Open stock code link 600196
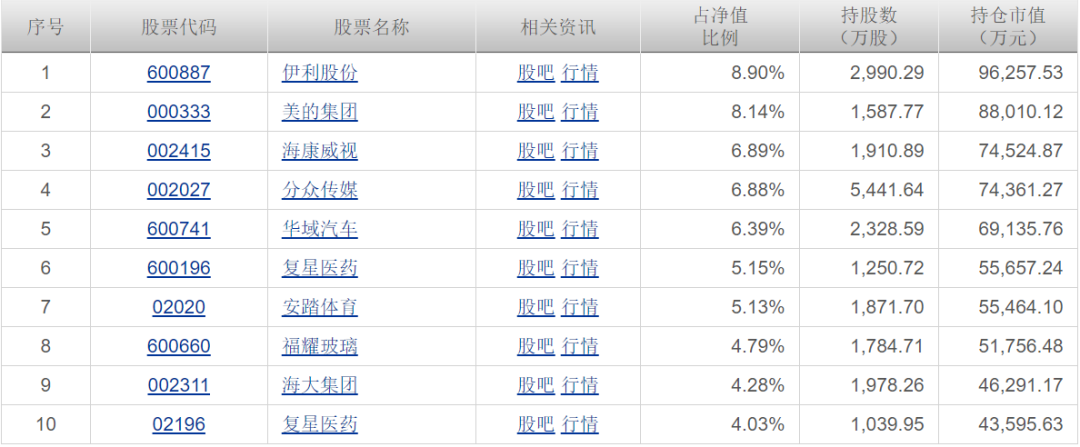The height and width of the screenshot is (447, 1080). point(178,267)
